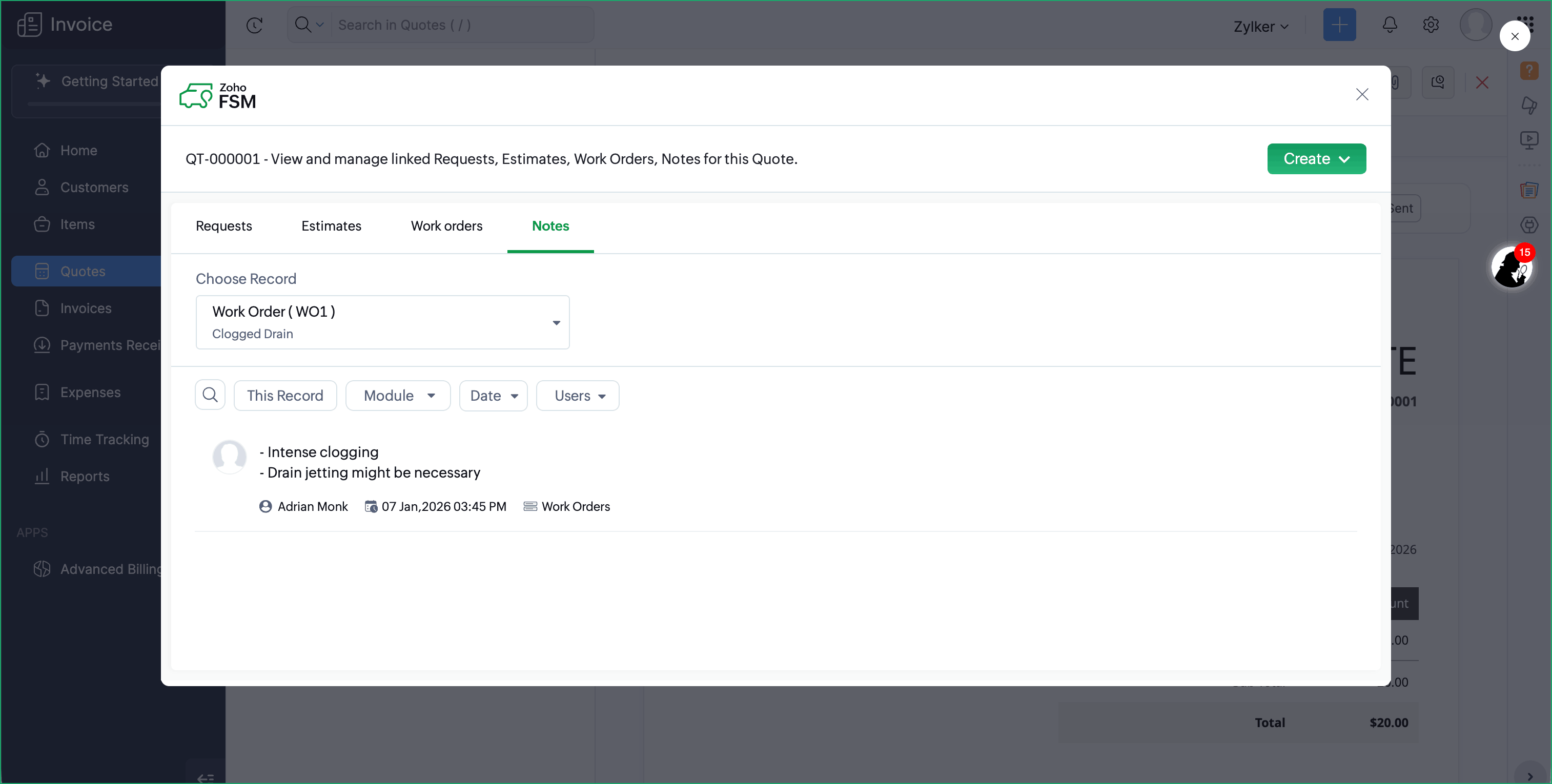
Task: Expand the Users filter dropdown
Action: (x=577, y=395)
